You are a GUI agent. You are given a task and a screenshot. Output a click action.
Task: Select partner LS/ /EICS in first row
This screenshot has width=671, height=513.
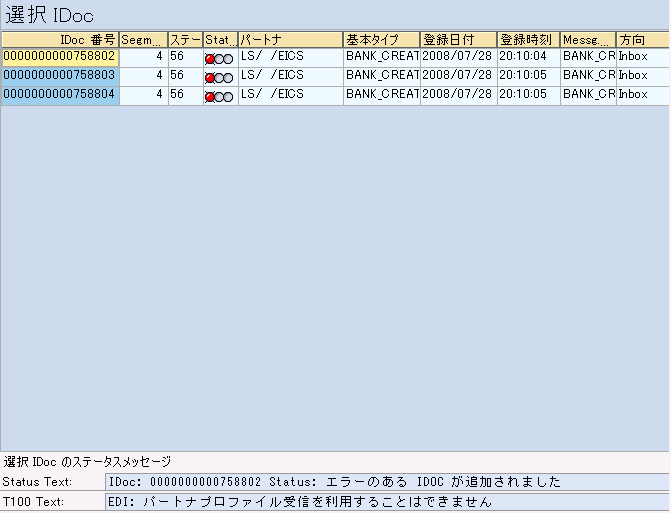pos(272,57)
